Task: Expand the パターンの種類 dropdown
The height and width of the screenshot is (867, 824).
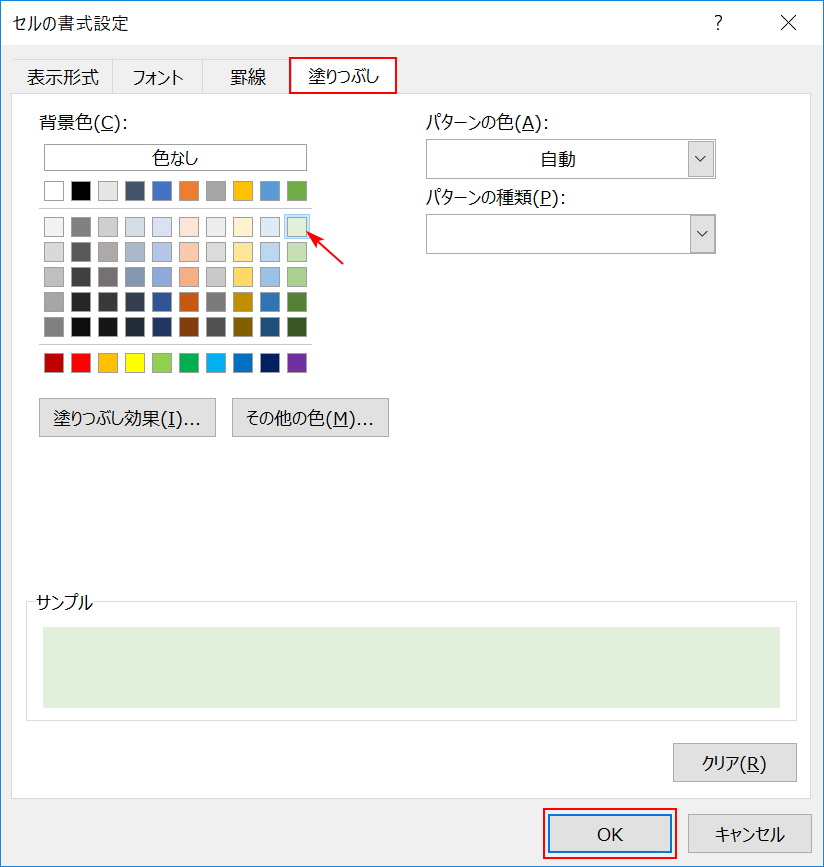Action: 703,234
